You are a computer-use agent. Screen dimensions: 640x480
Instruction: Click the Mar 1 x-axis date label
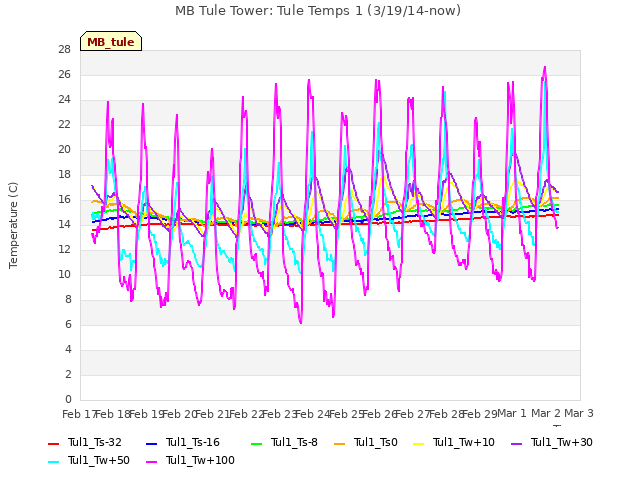512,413
